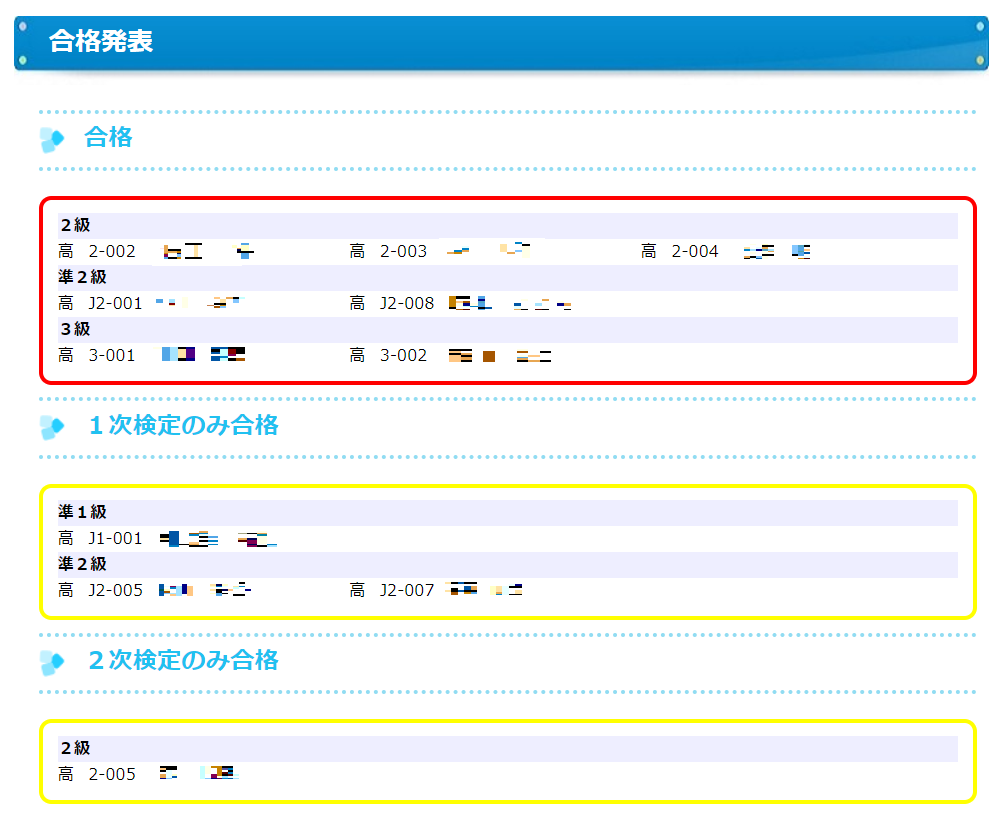Image resolution: width=1002 pixels, height=813 pixels.
Task: Select the 2次検定のみ合格 section heading
Action: 183,660
